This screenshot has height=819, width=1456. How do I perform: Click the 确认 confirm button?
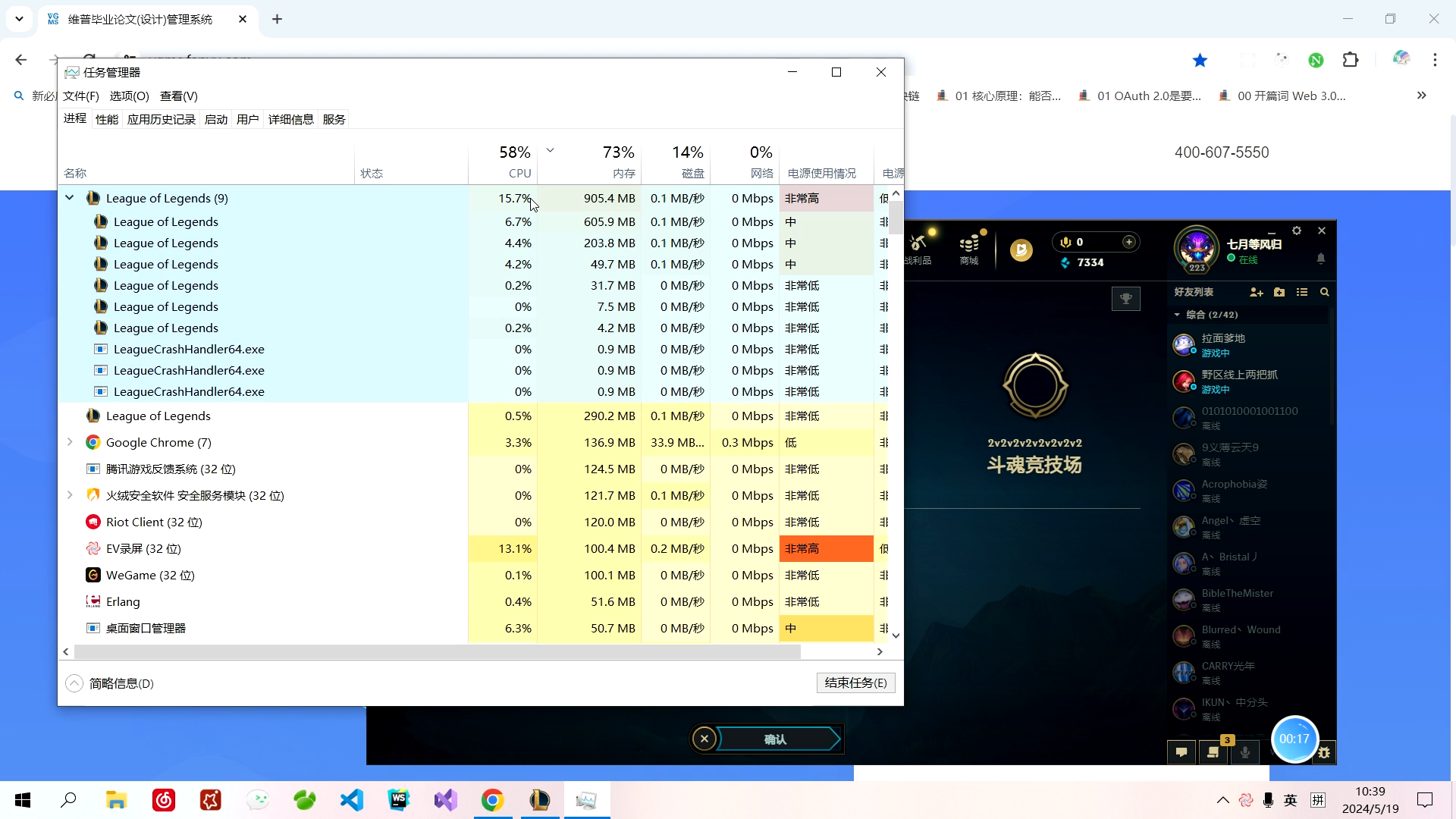point(776,739)
